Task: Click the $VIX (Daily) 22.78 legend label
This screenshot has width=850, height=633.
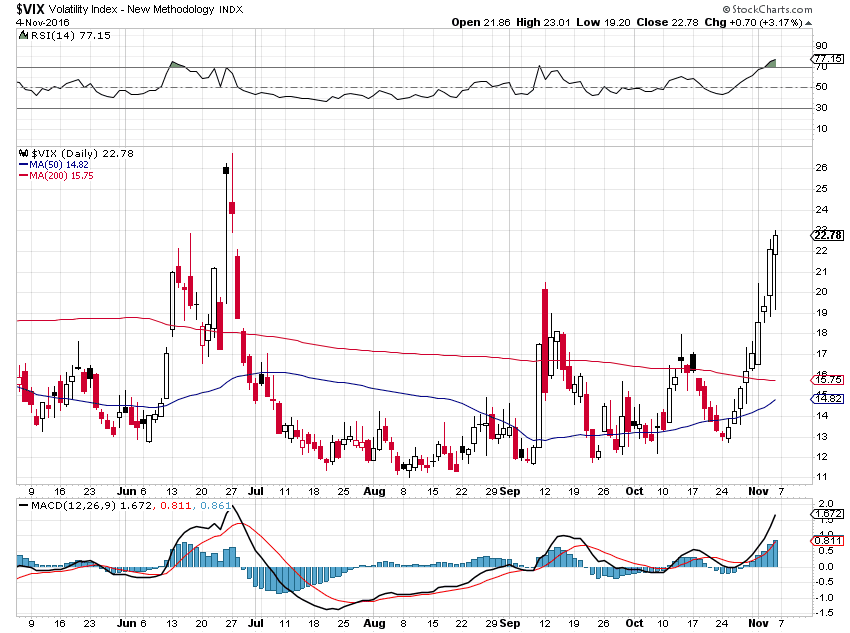Action: [82, 153]
